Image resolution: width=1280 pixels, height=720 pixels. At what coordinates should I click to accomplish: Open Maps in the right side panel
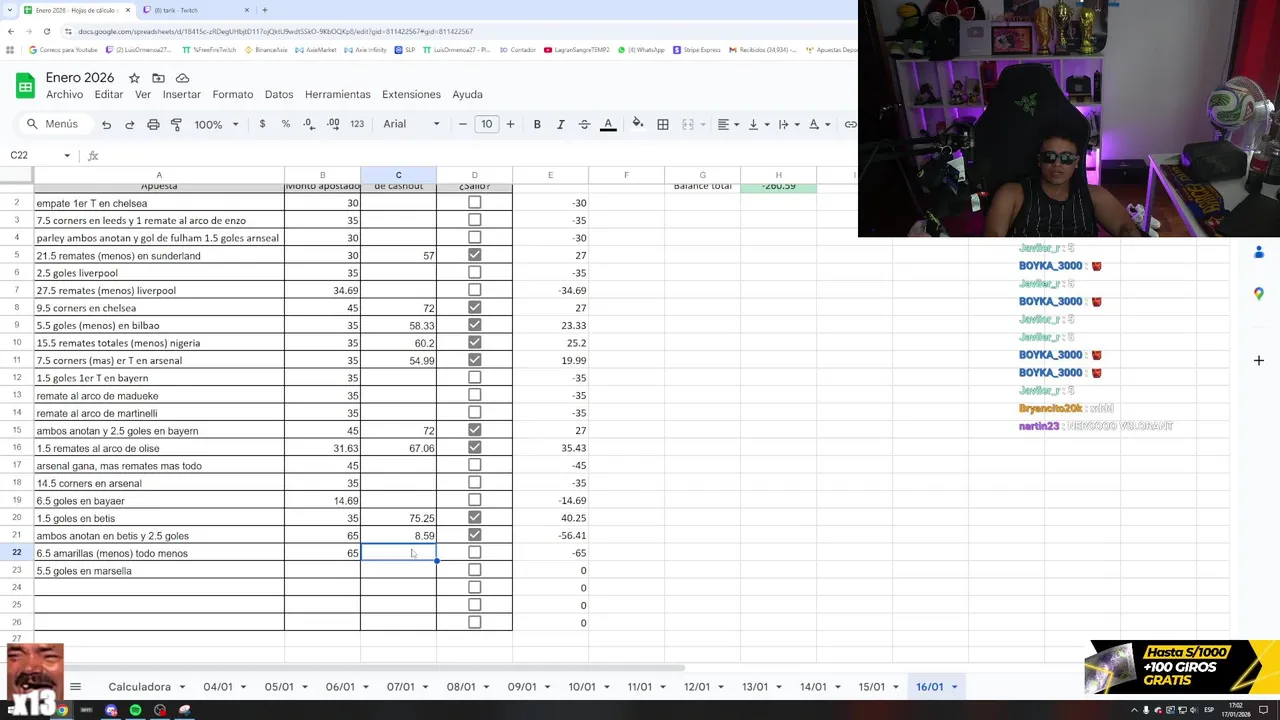click(x=1259, y=293)
